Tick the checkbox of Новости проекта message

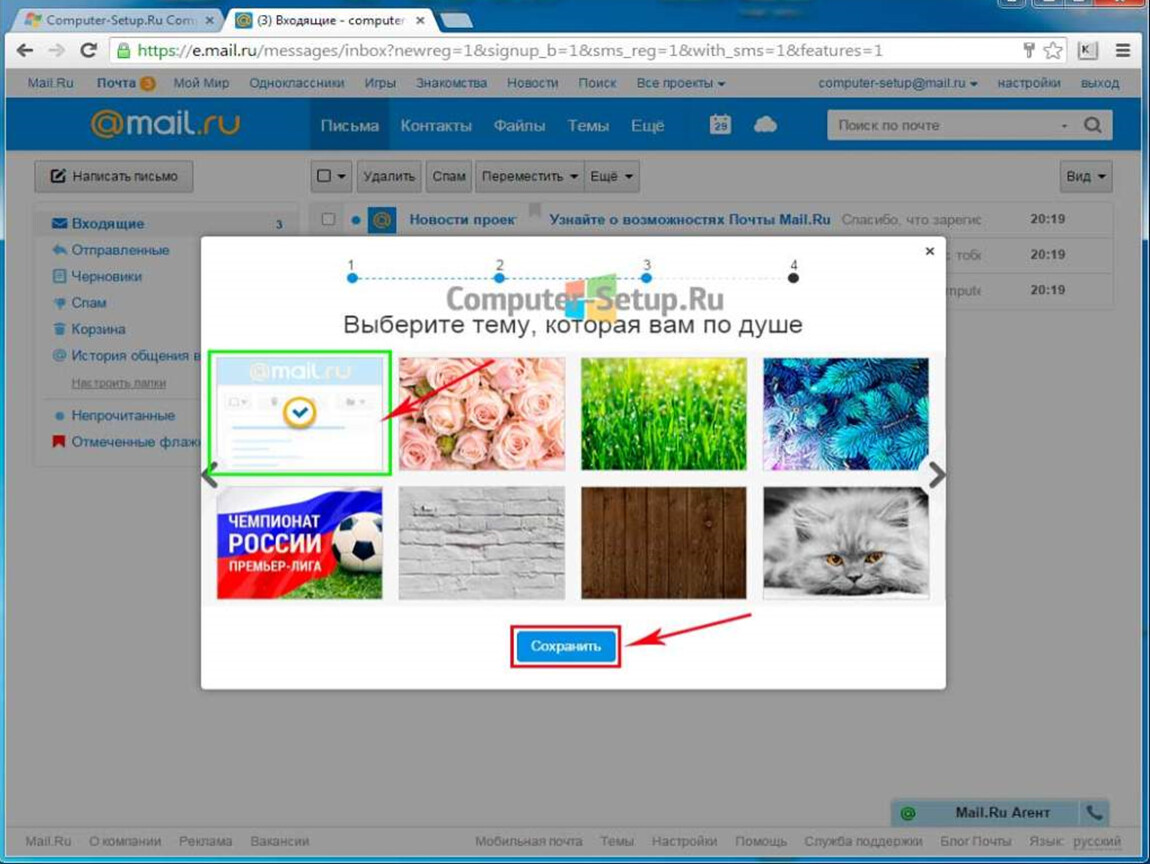pos(328,219)
